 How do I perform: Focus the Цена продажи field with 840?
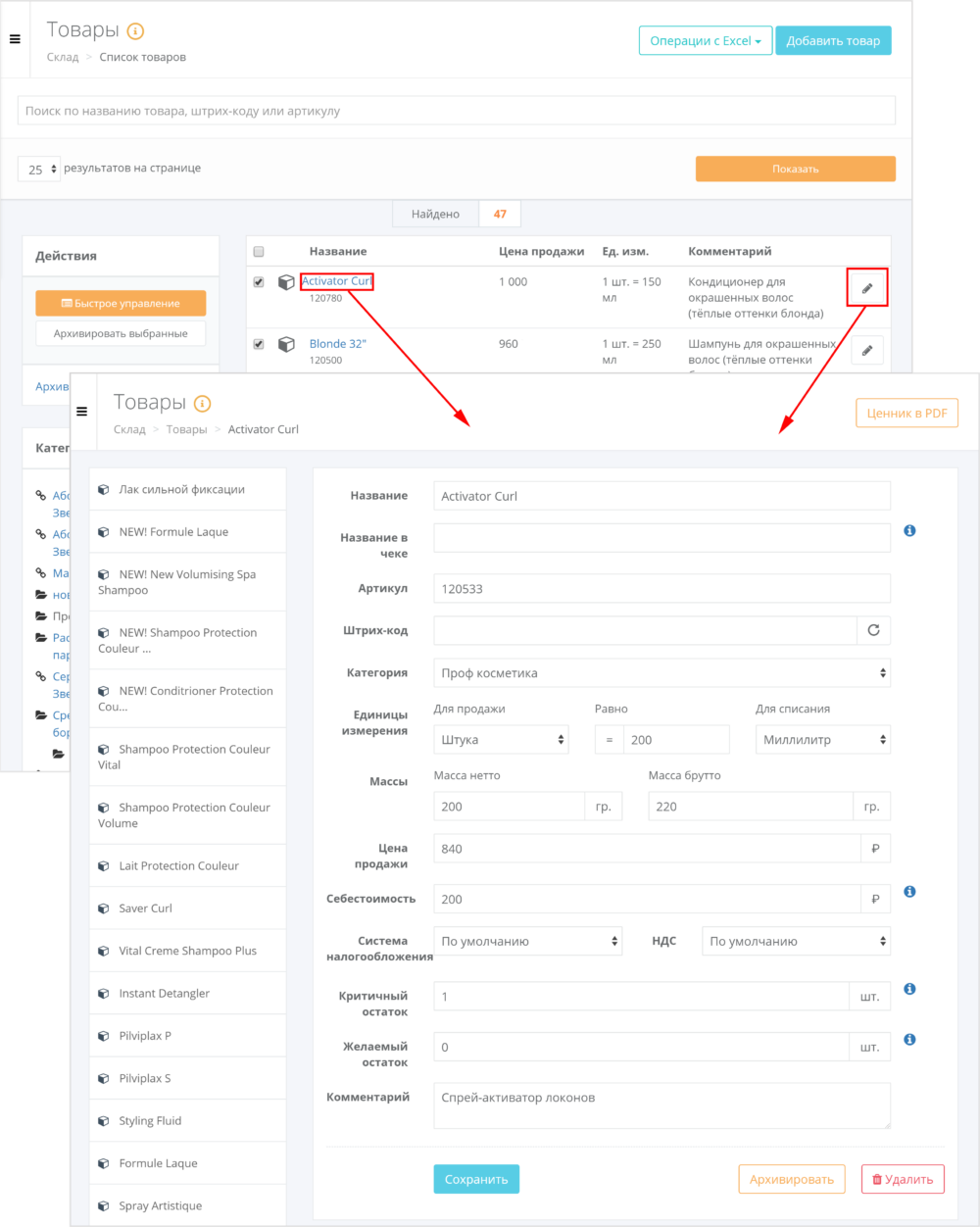[x=647, y=849]
